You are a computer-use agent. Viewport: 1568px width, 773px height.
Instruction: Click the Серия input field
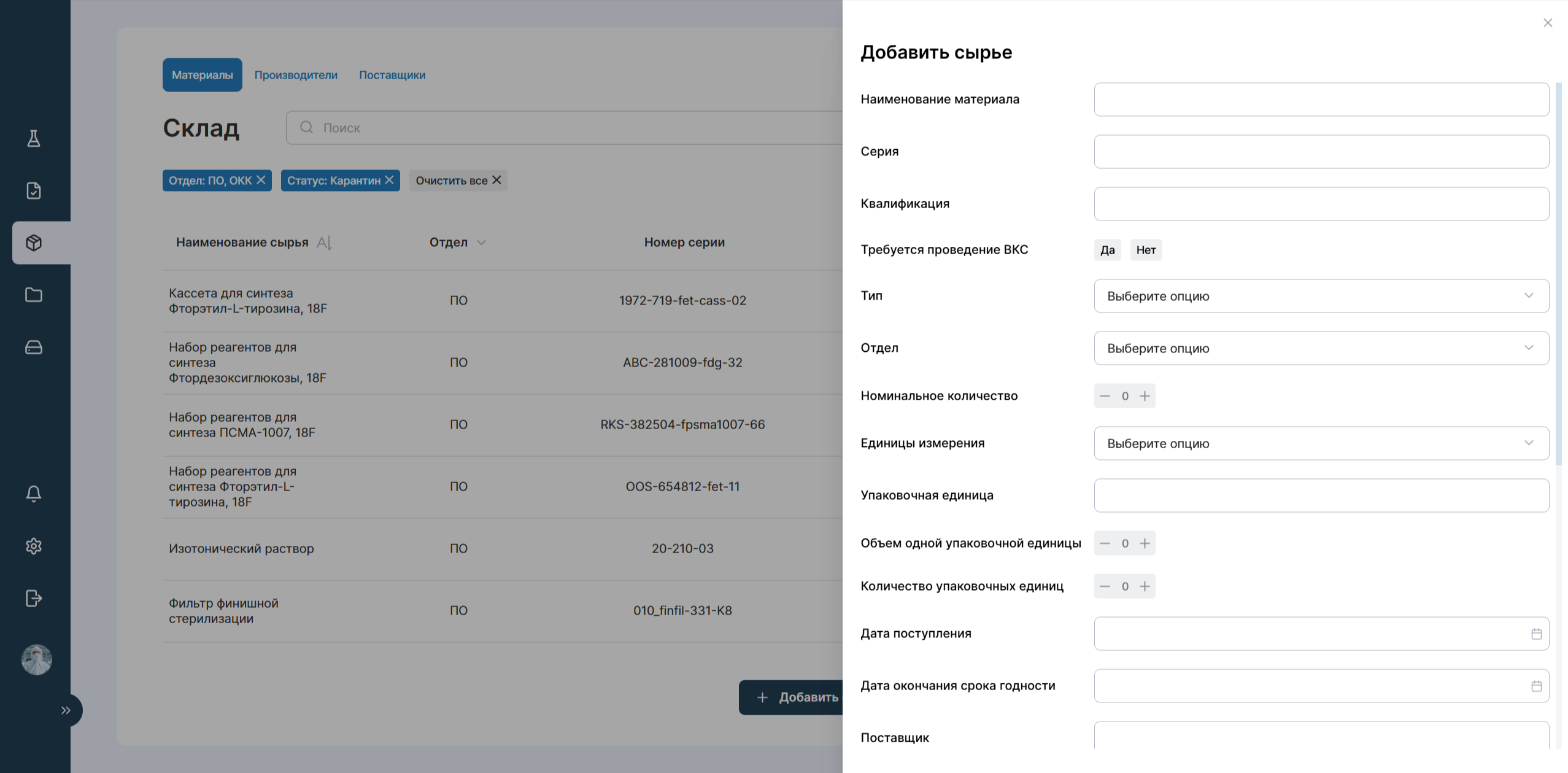click(x=1321, y=152)
